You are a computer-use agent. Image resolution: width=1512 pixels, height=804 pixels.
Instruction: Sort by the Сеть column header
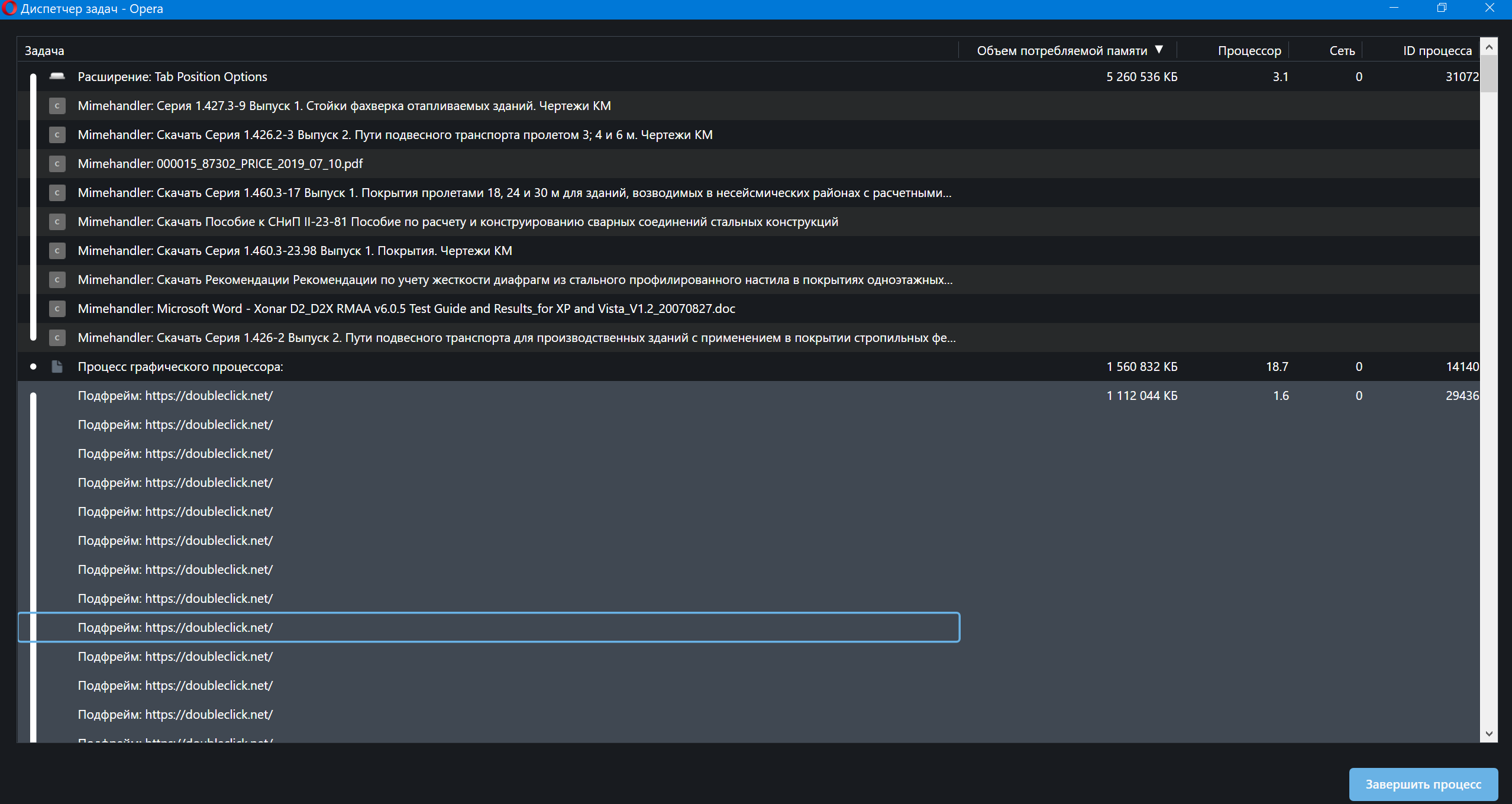pyautogui.click(x=1342, y=51)
